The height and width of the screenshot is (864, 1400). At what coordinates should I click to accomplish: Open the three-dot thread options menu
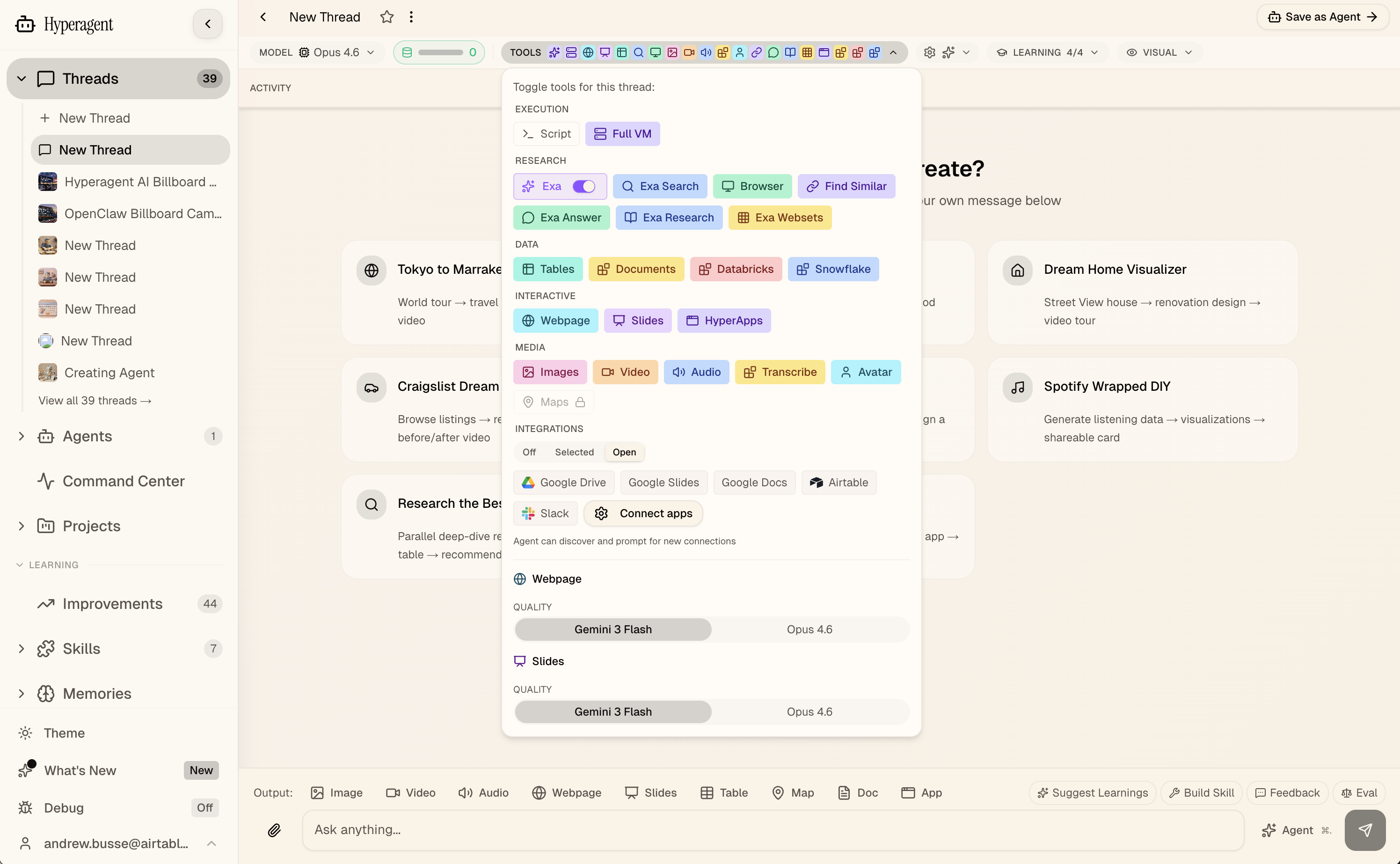click(411, 17)
